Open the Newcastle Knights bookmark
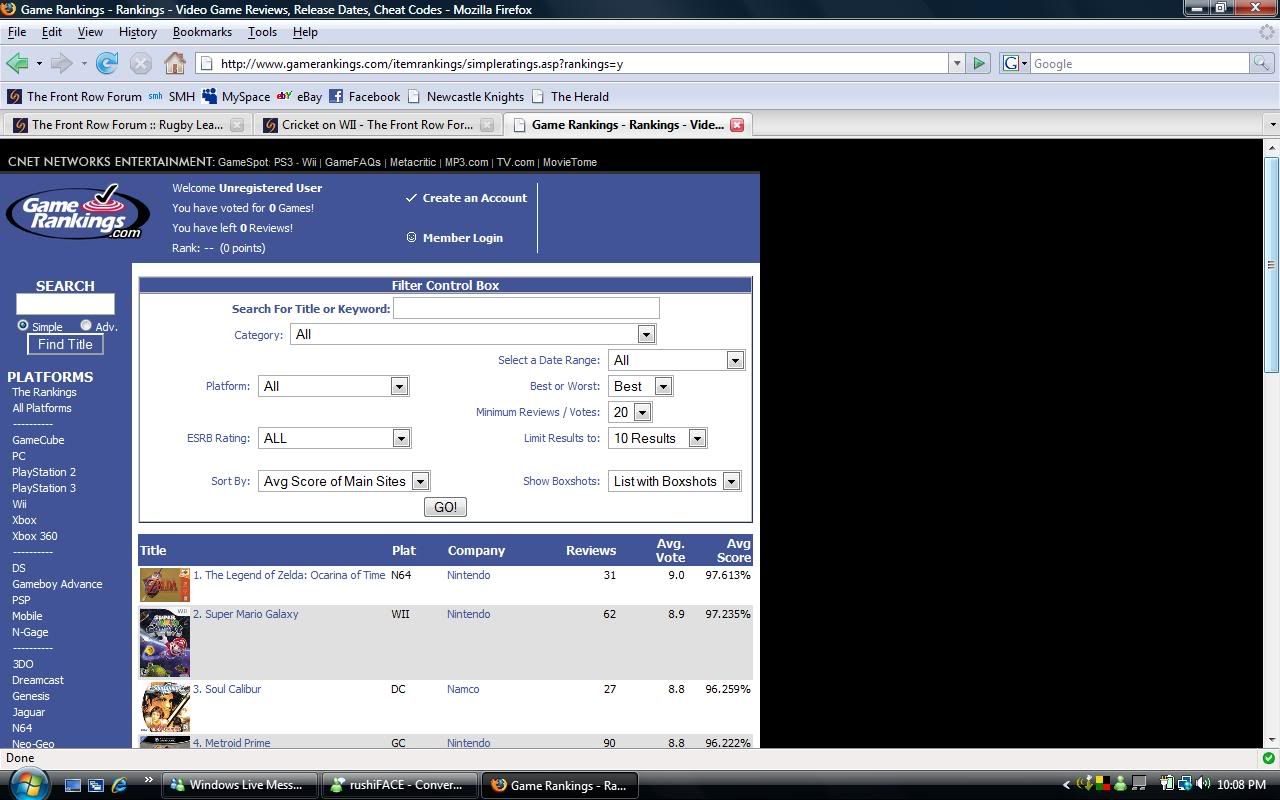 pos(465,97)
